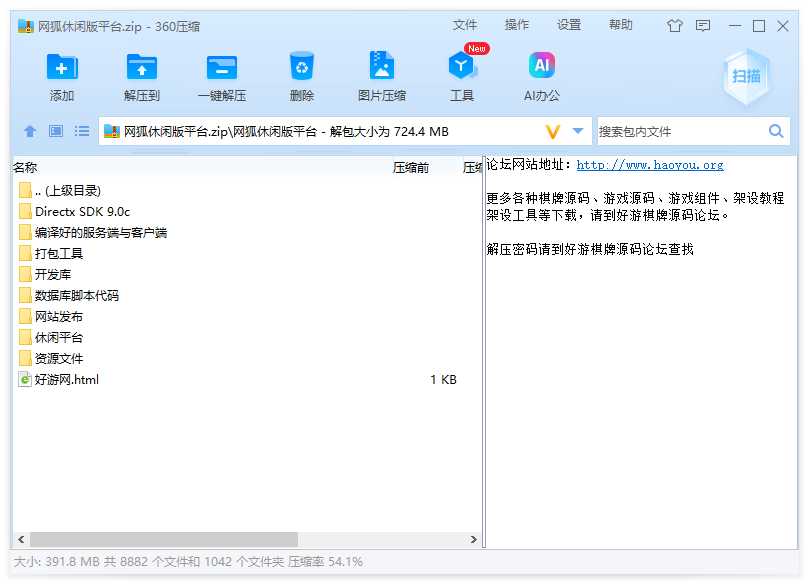The image size is (809, 584).
Task: Select the 开发库 folder icon
Action: click(x=25, y=274)
